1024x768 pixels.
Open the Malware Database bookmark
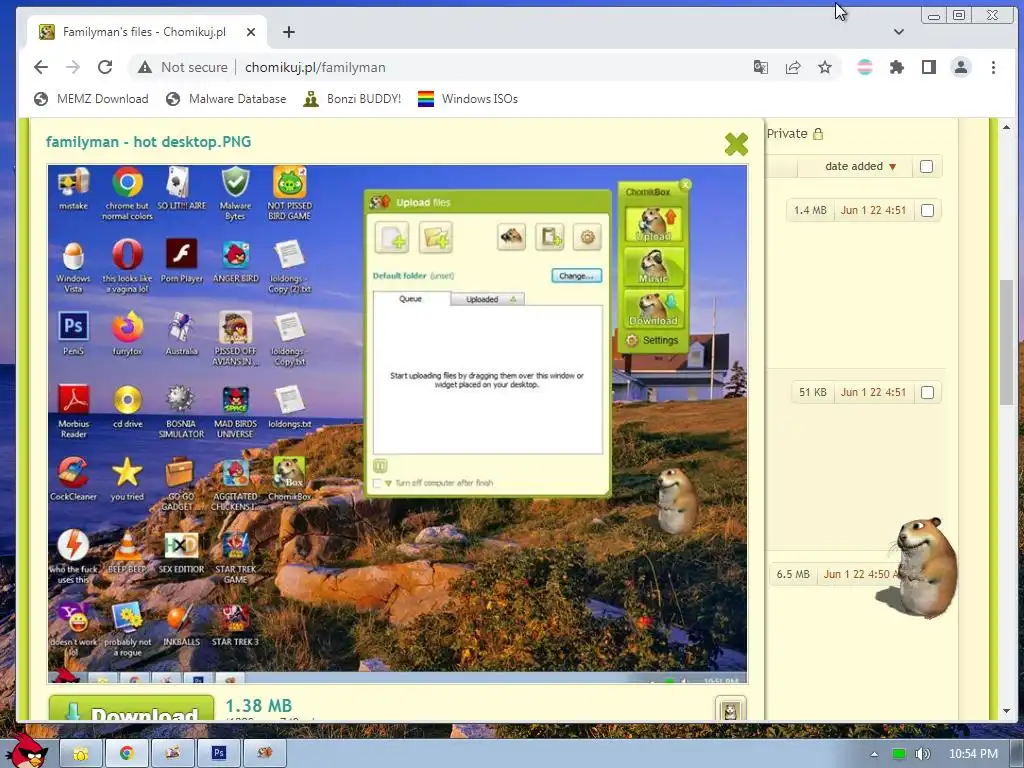click(x=227, y=99)
